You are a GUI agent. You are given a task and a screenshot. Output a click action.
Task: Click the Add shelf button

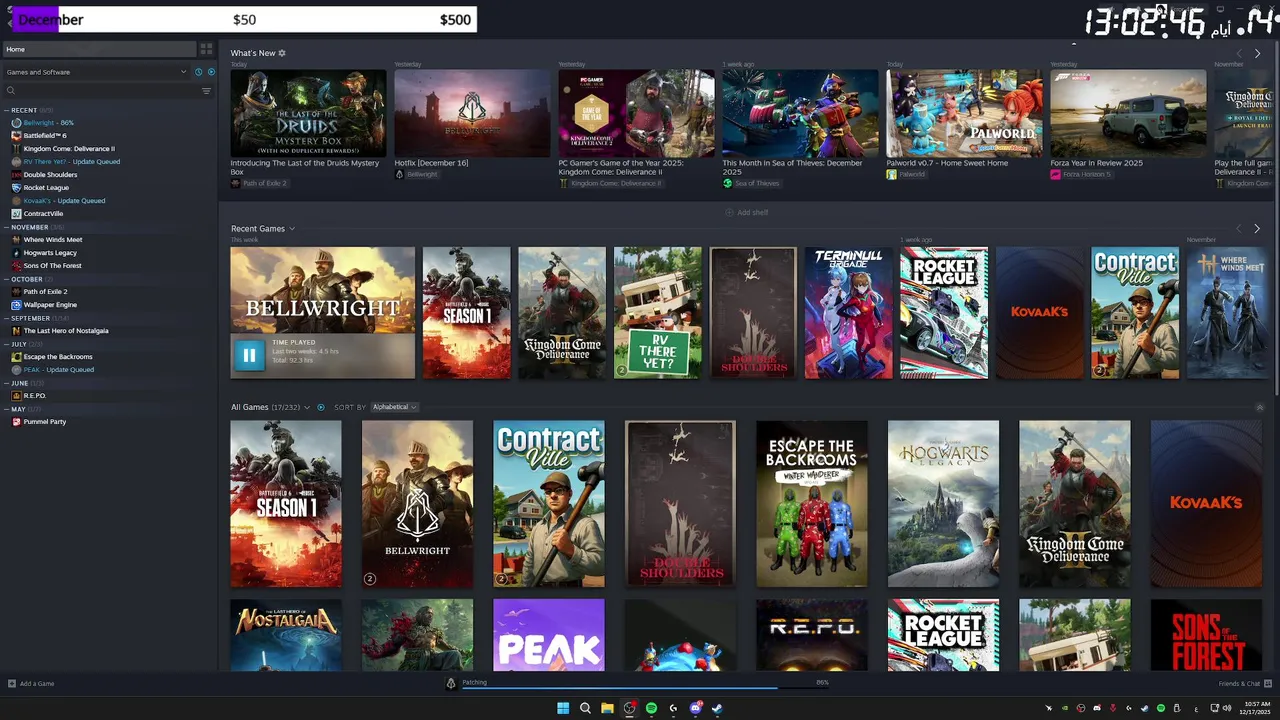(x=747, y=212)
